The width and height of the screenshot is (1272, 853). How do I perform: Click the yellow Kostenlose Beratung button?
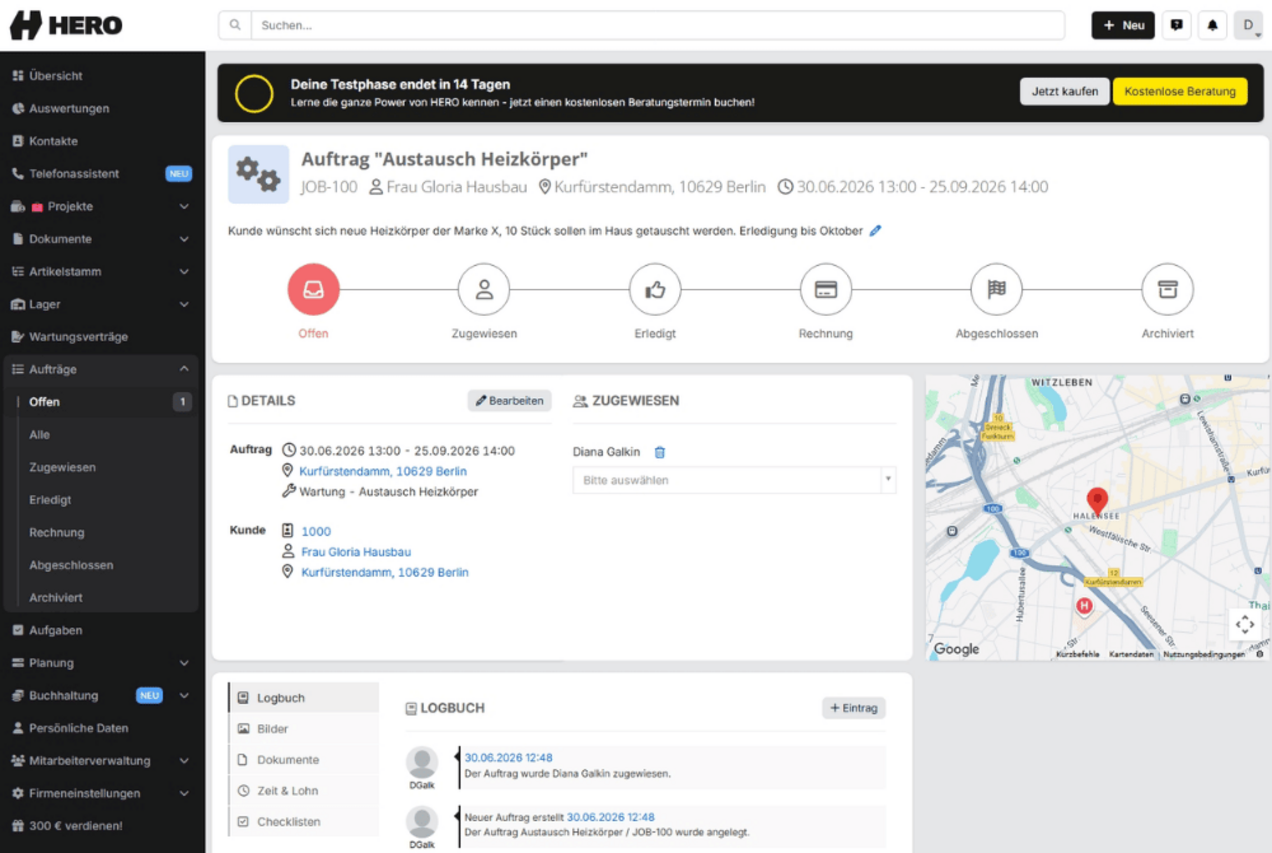pos(1180,91)
